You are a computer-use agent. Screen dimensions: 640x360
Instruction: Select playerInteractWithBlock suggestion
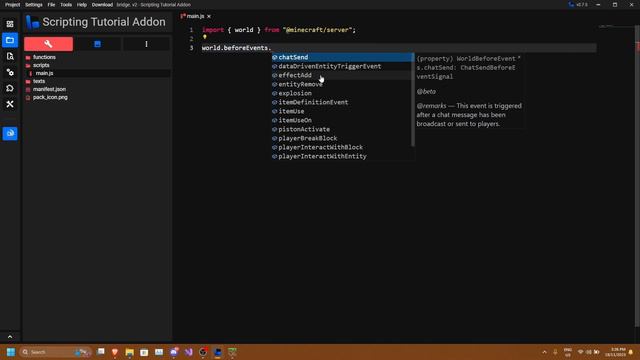point(342,147)
